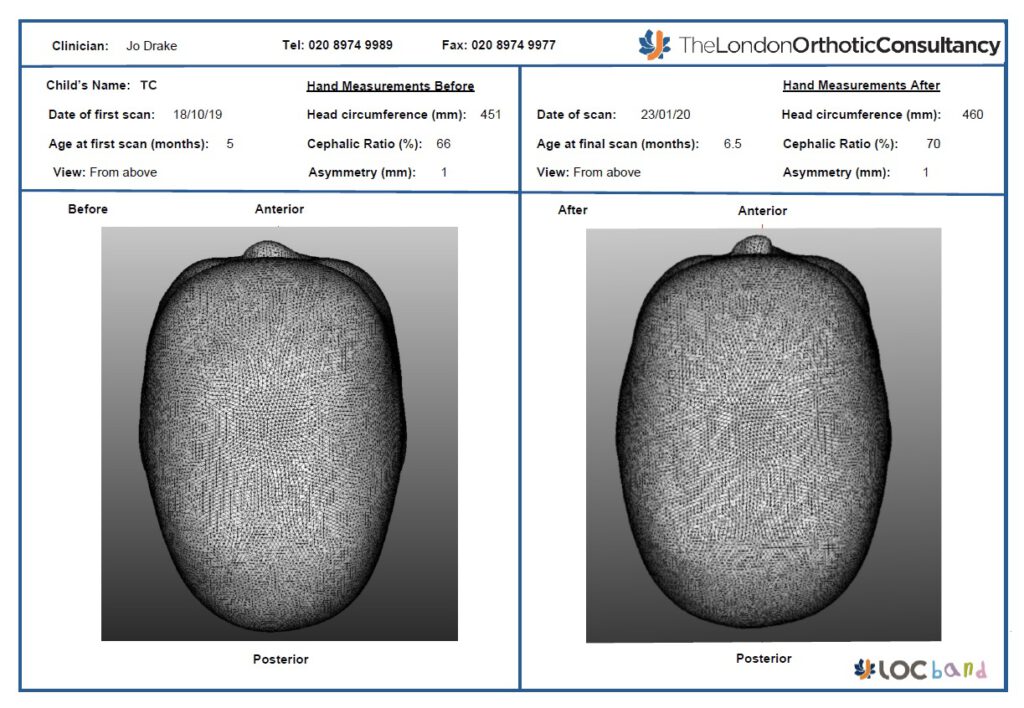Image resolution: width=1024 pixels, height=708 pixels.
Task: Click after head circumference value 460
Action: pos(972,114)
